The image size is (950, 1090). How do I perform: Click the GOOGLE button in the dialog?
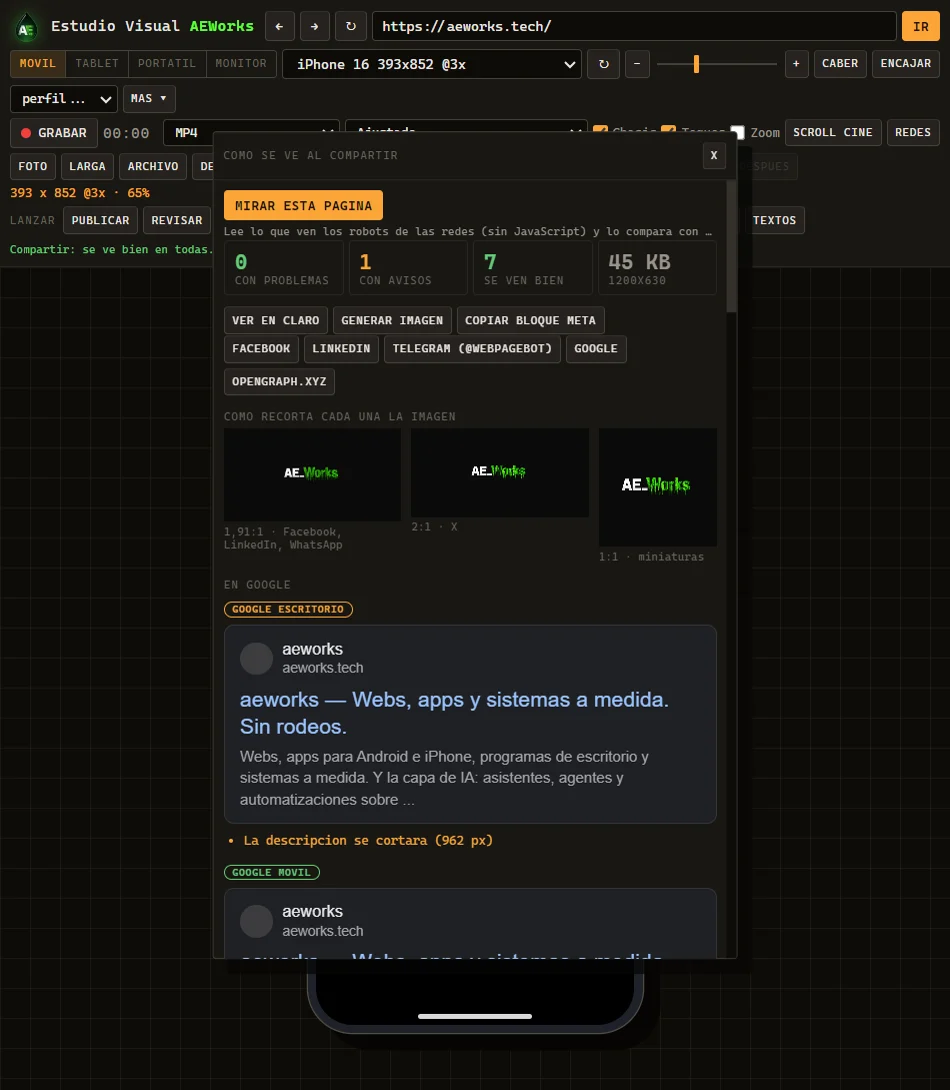(x=596, y=348)
